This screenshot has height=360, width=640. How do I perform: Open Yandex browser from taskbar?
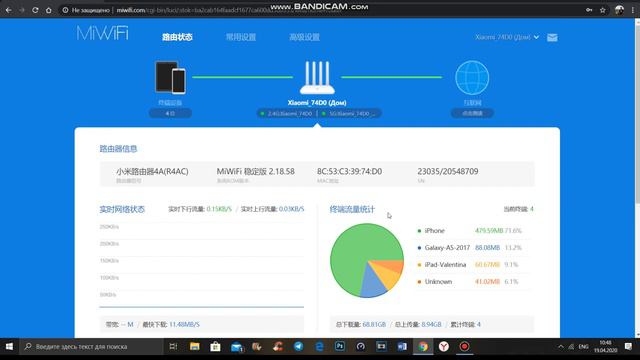coord(444,347)
